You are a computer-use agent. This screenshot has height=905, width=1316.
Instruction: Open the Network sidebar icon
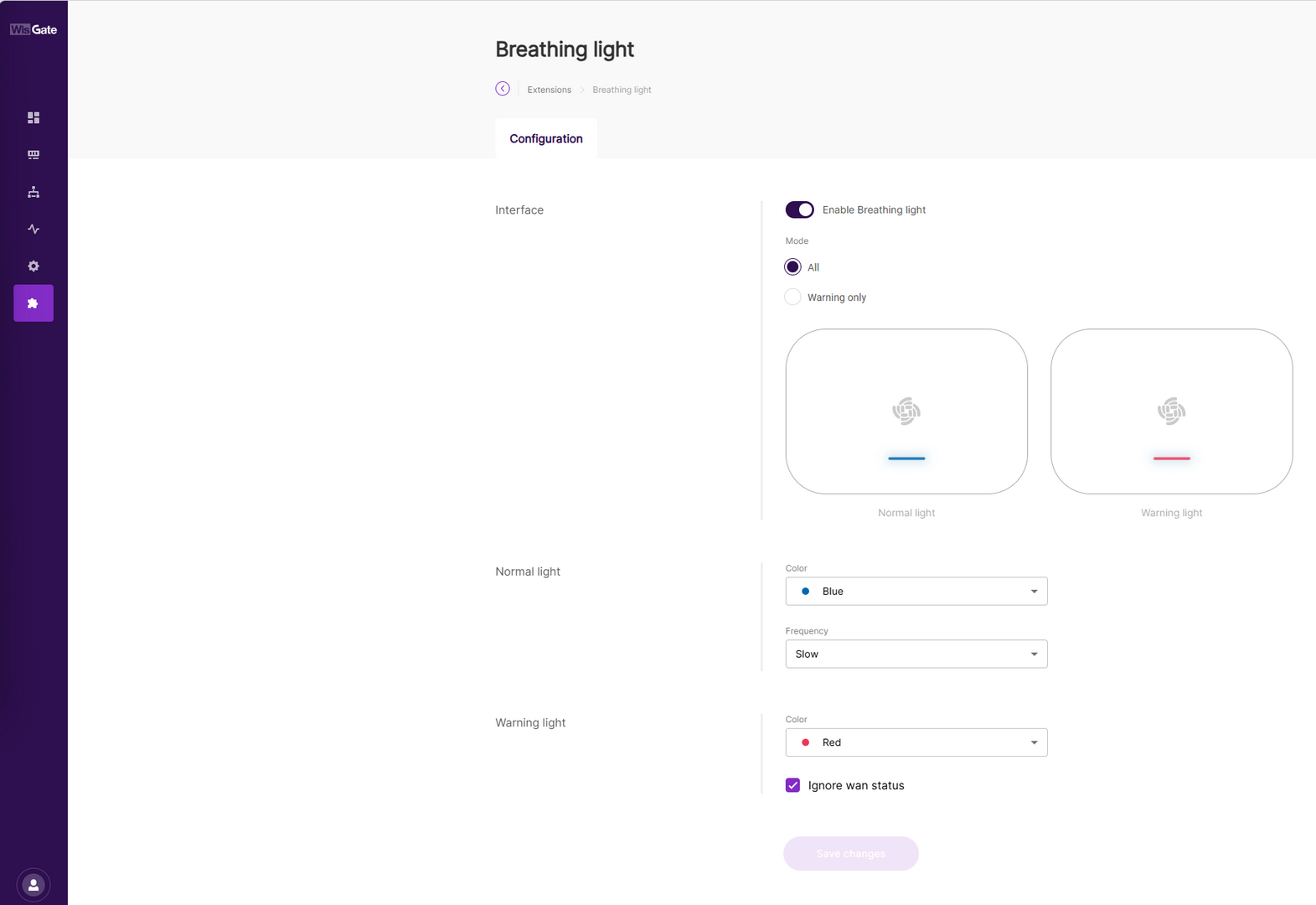point(34,192)
